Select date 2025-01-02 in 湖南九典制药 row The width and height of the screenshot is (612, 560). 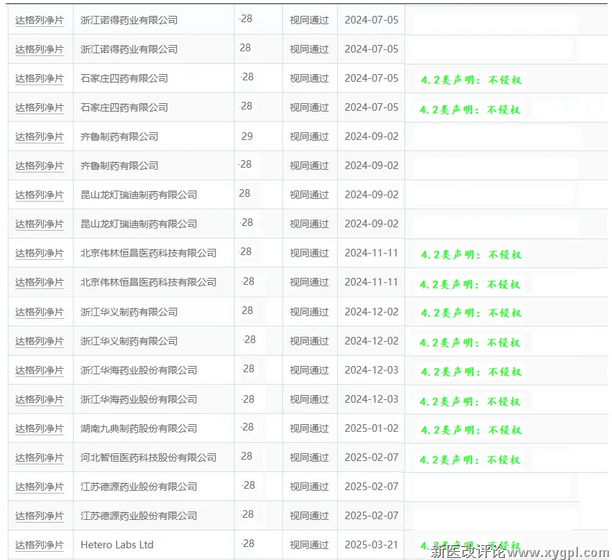point(371,428)
